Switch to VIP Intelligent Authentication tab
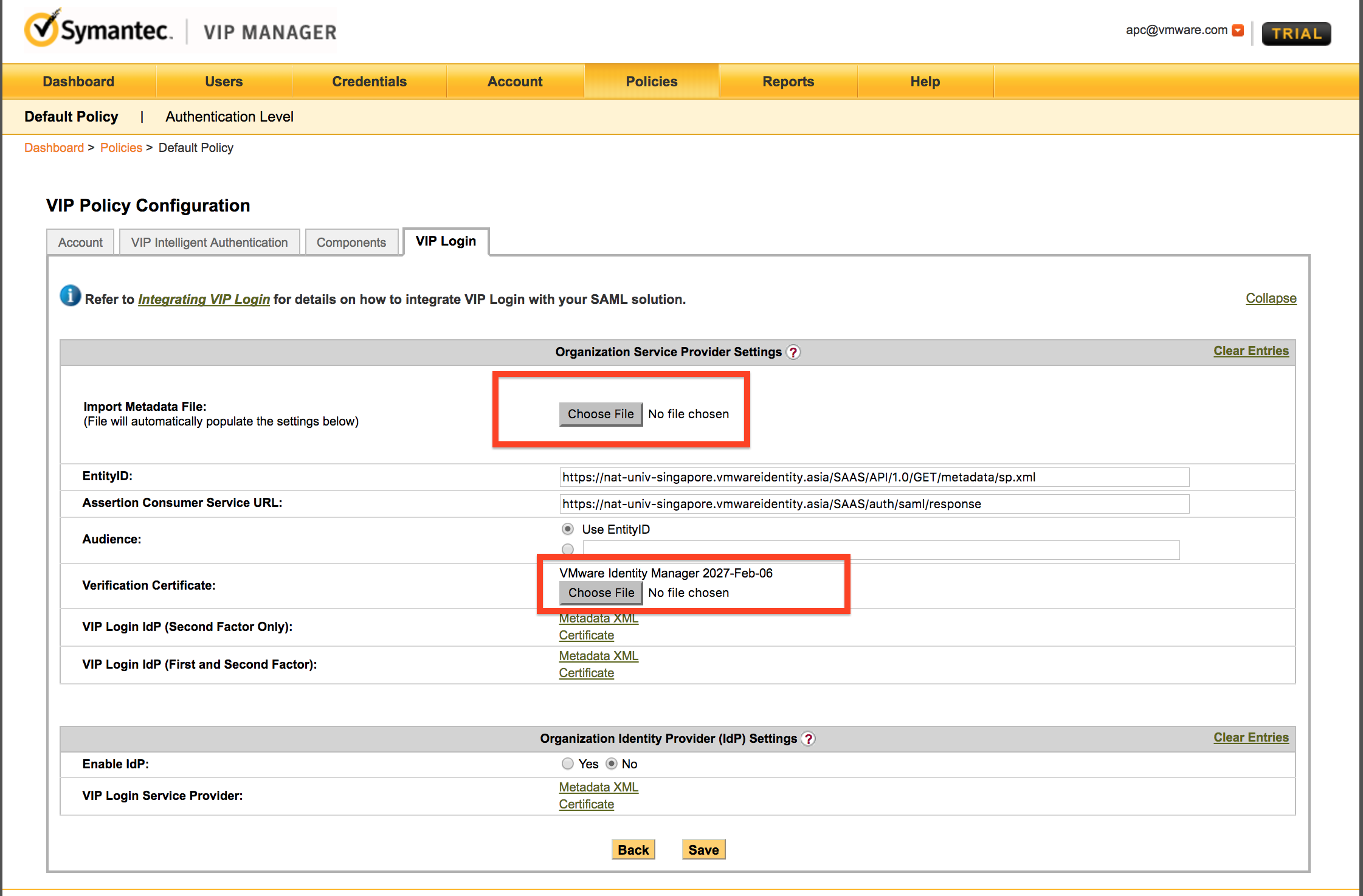This screenshot has height=896, width=1363. click(x=209, y=243)
